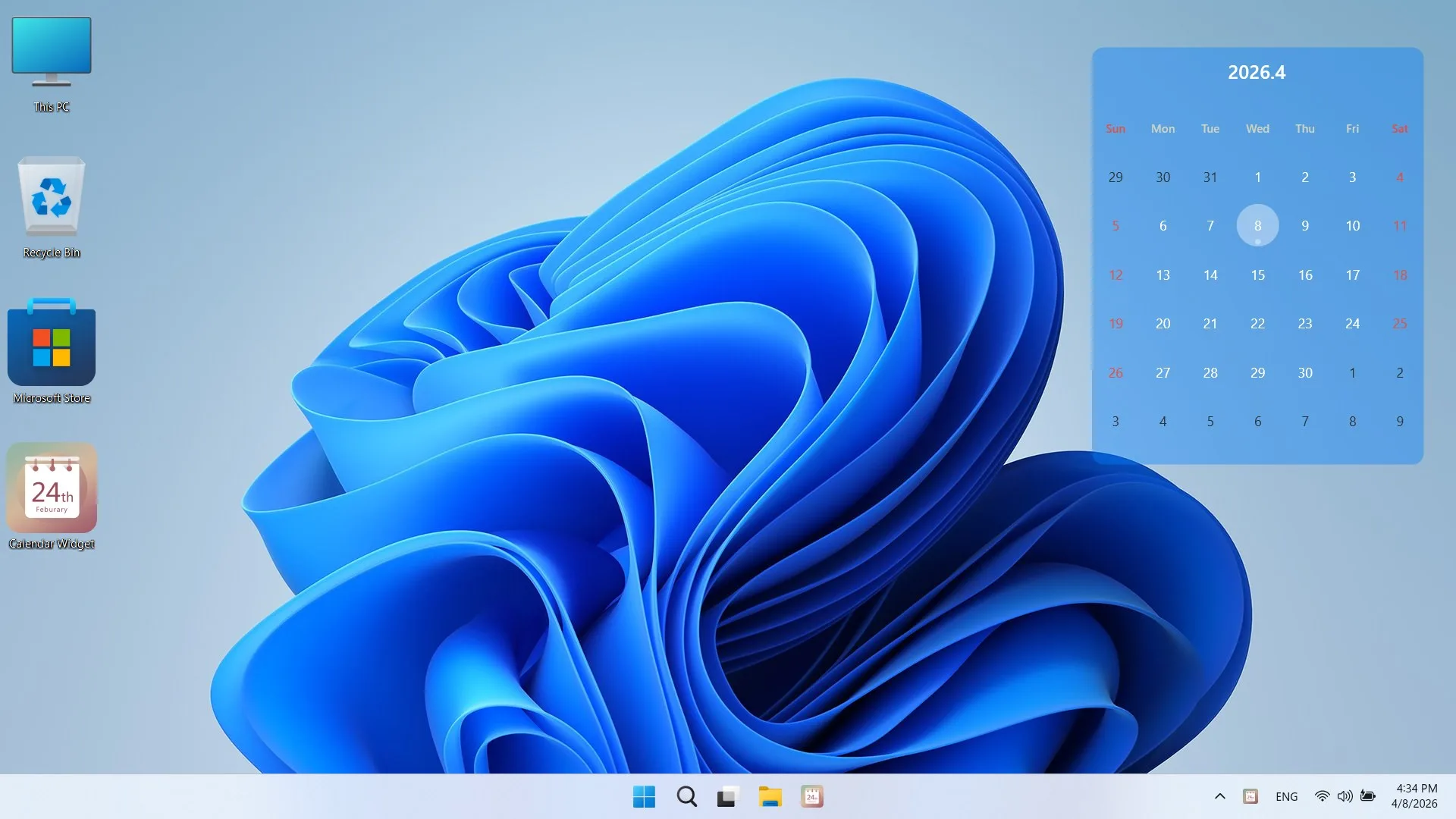Select the Recycle Bin desktop icon
The width and height of the screenshot is (1456, 819).
(x=52, y=207)
